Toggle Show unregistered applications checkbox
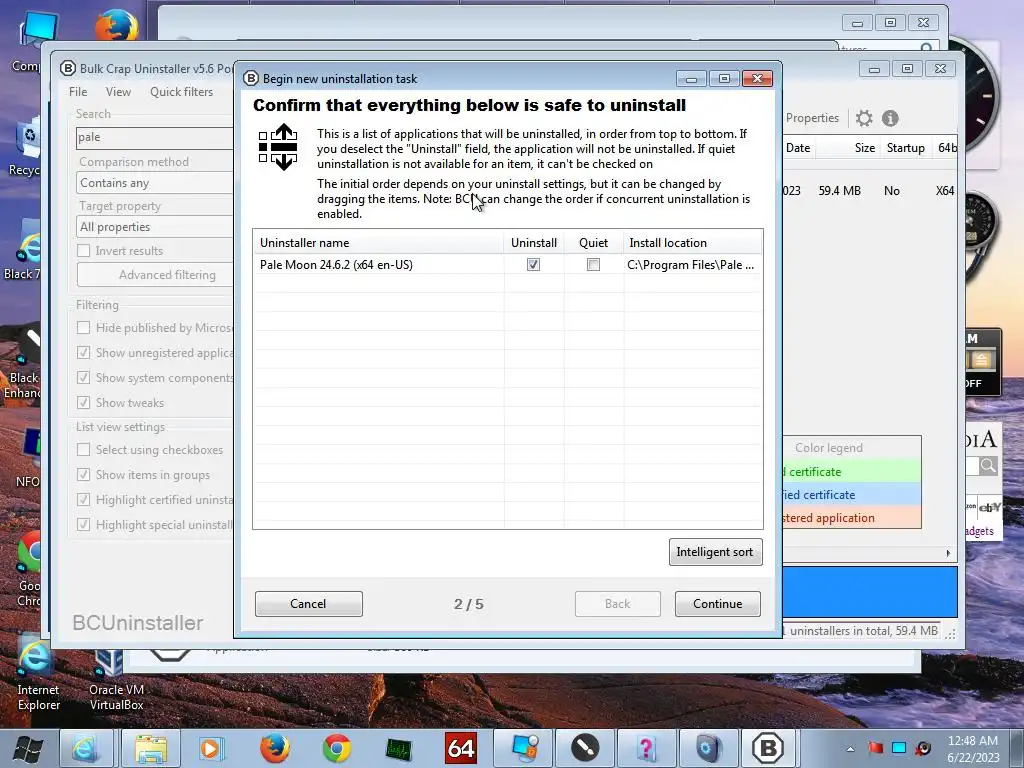 (83, 353)
